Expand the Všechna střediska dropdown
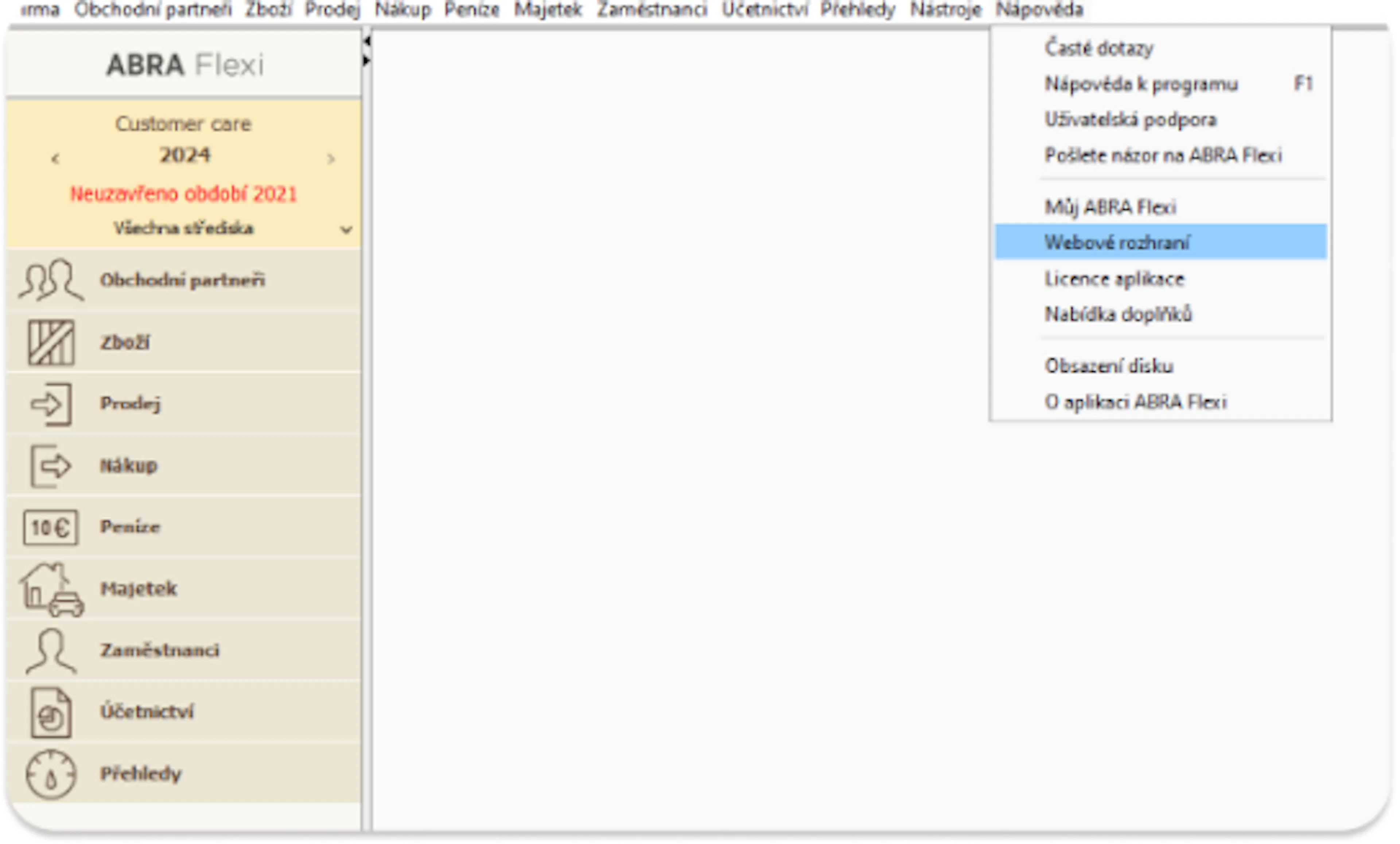Screen dimensions: 1400x844 point(346,230)
